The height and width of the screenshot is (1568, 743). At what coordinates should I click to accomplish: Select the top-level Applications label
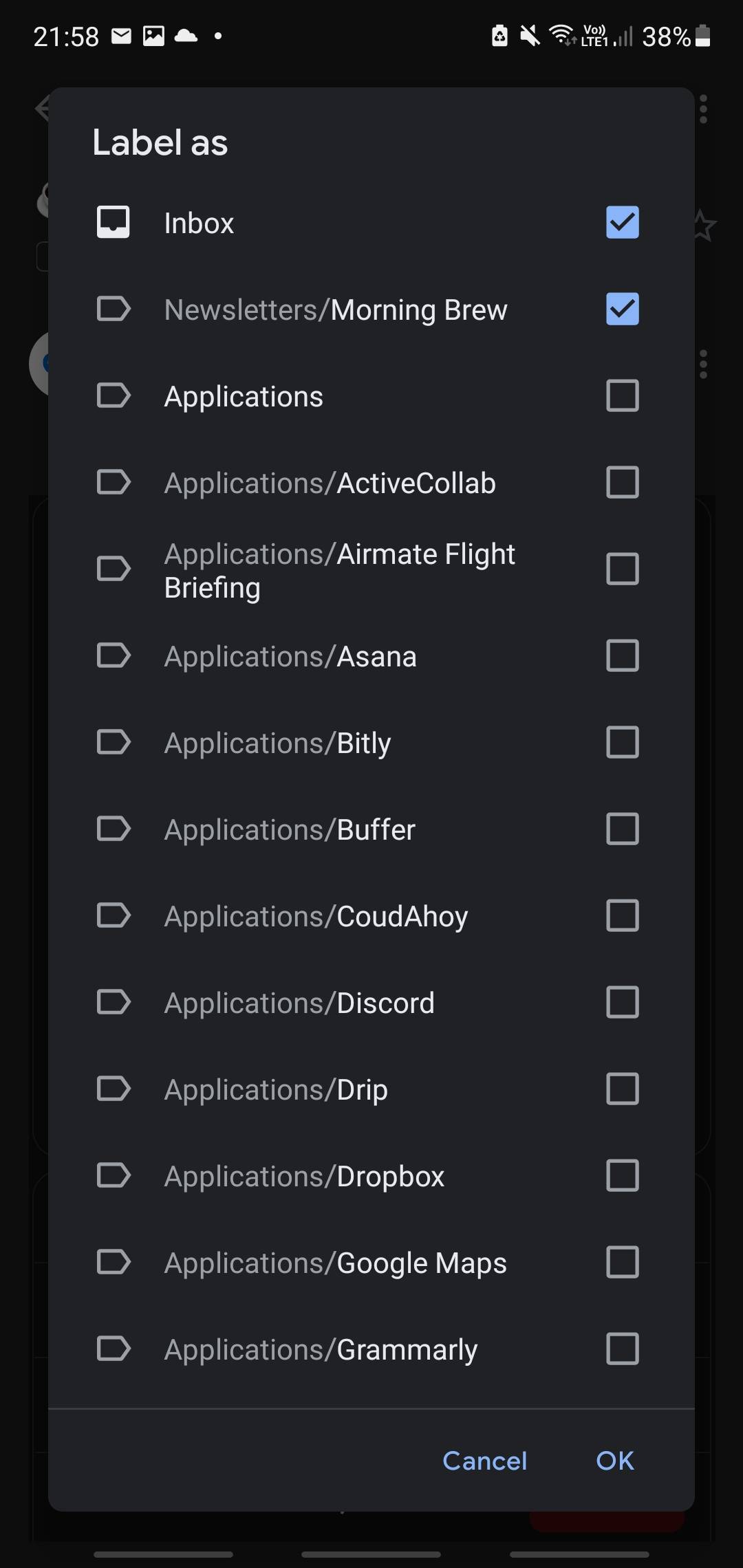tap(244, 396)
